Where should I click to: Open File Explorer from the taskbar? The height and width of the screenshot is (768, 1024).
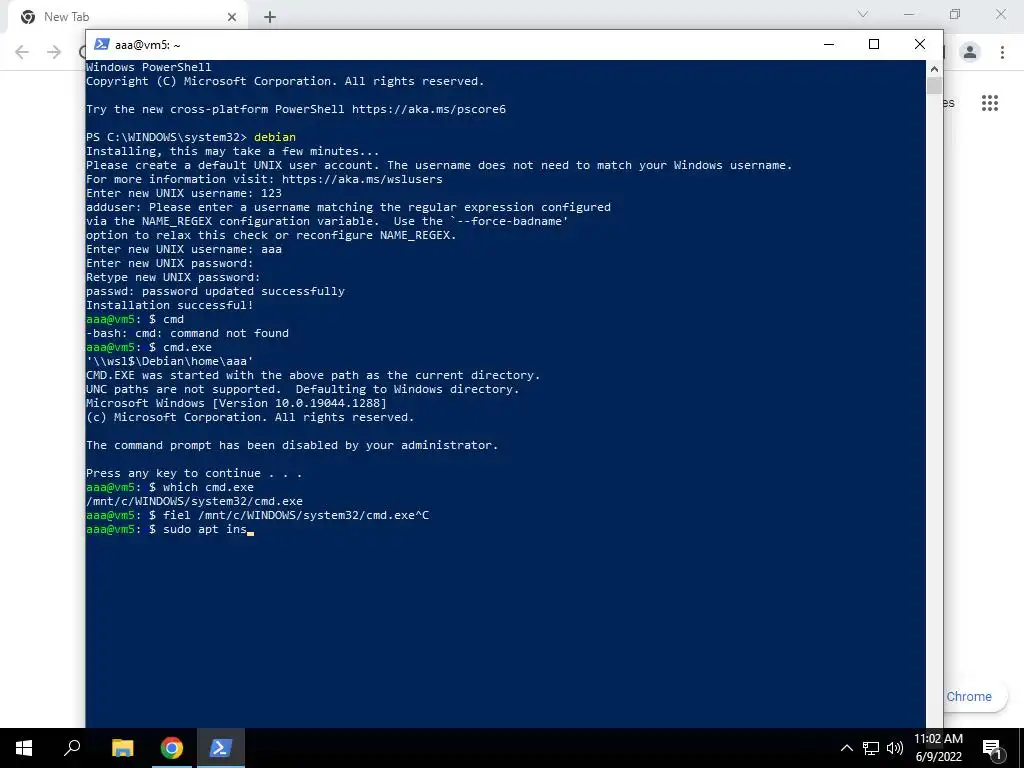click(123, 748)
